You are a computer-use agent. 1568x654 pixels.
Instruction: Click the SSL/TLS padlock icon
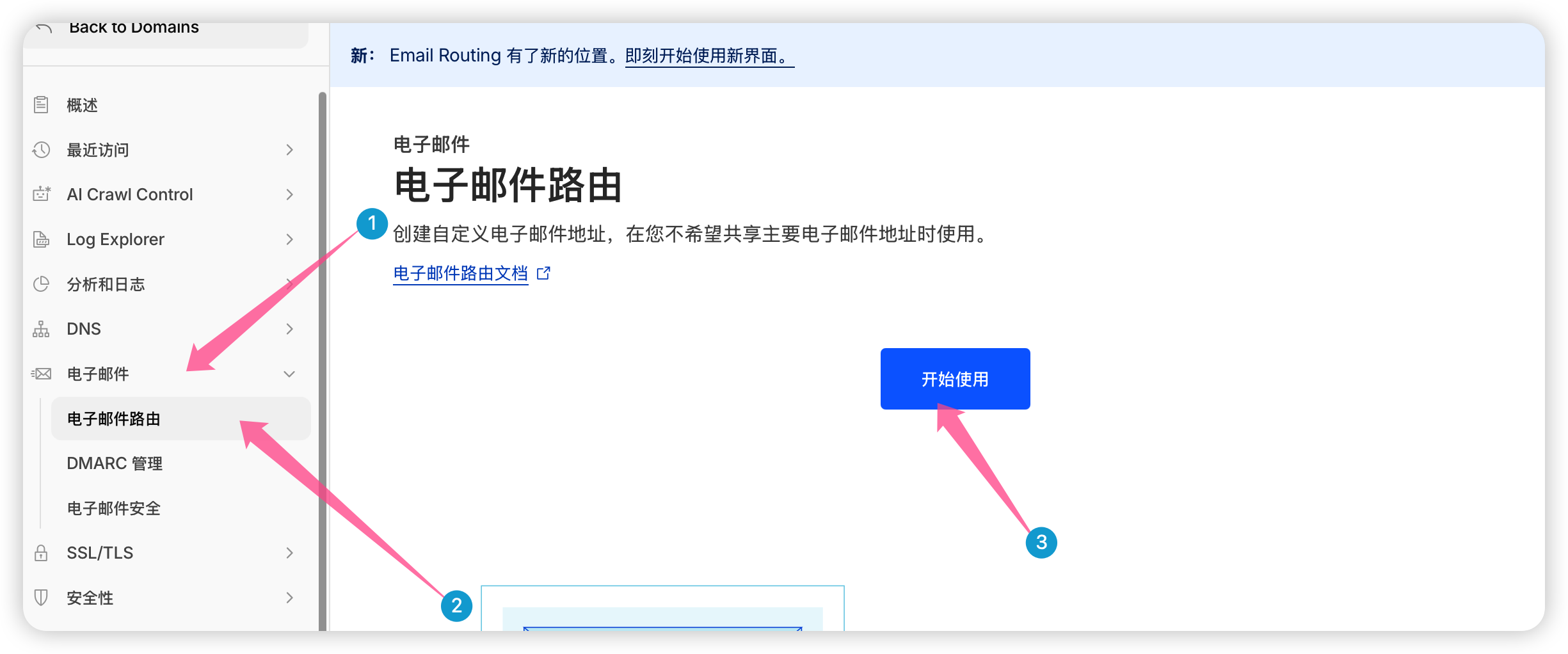click(41, 553)
